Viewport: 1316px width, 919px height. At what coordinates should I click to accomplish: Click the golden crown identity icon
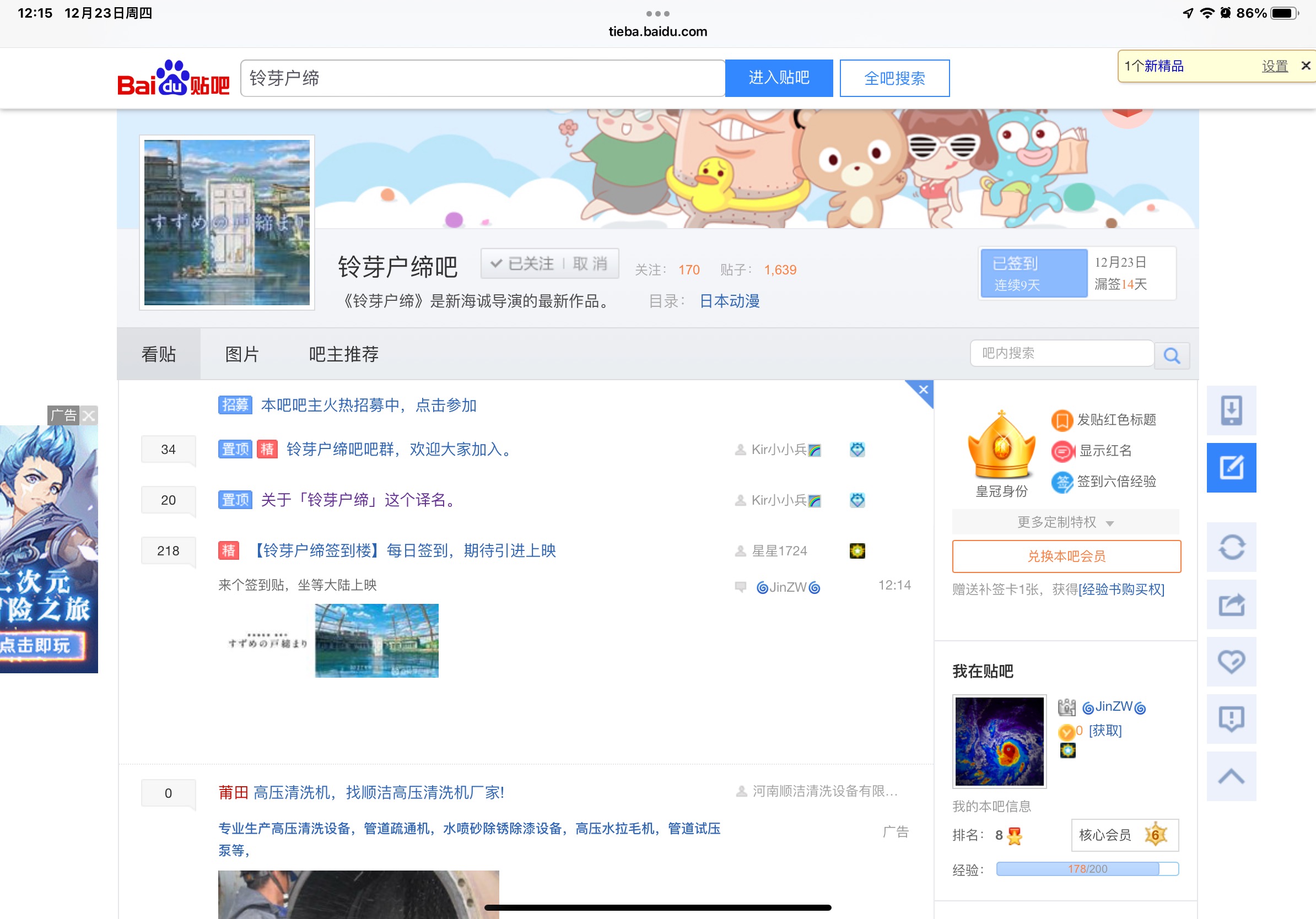[x=1001, y=445]
